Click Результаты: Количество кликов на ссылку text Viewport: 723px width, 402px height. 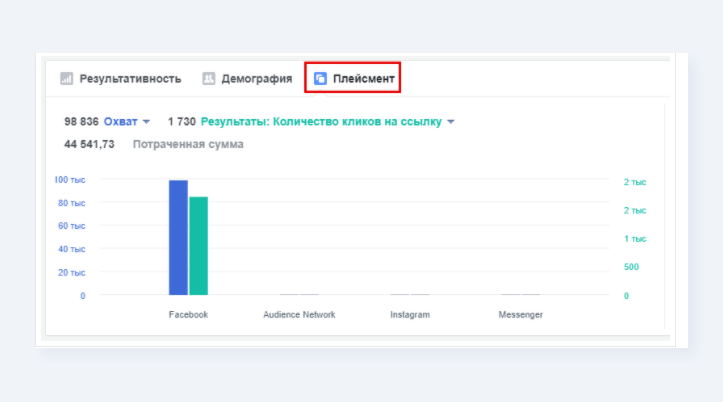click(321, 122)
